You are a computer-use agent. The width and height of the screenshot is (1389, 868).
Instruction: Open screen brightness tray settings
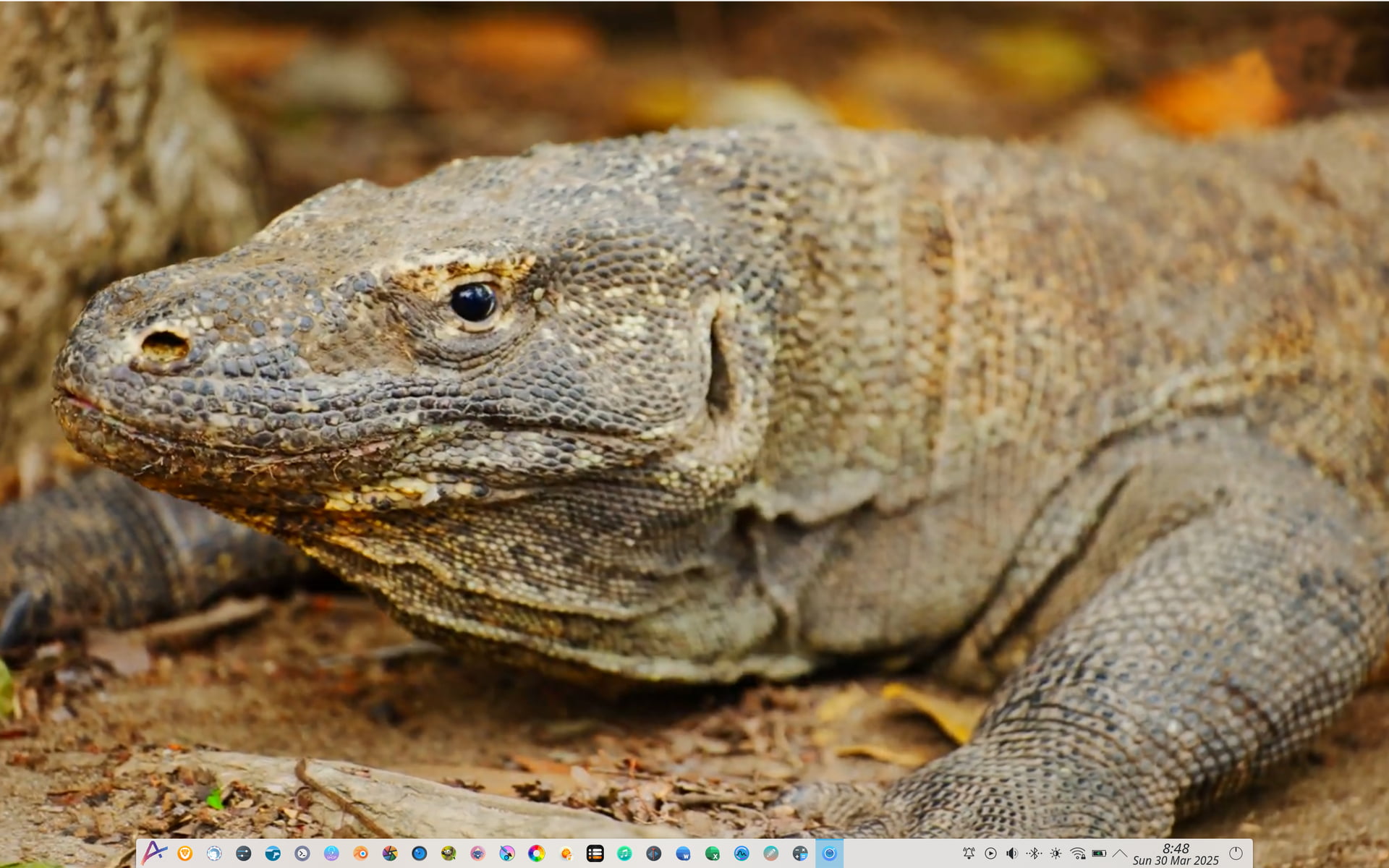(1055, 854)
